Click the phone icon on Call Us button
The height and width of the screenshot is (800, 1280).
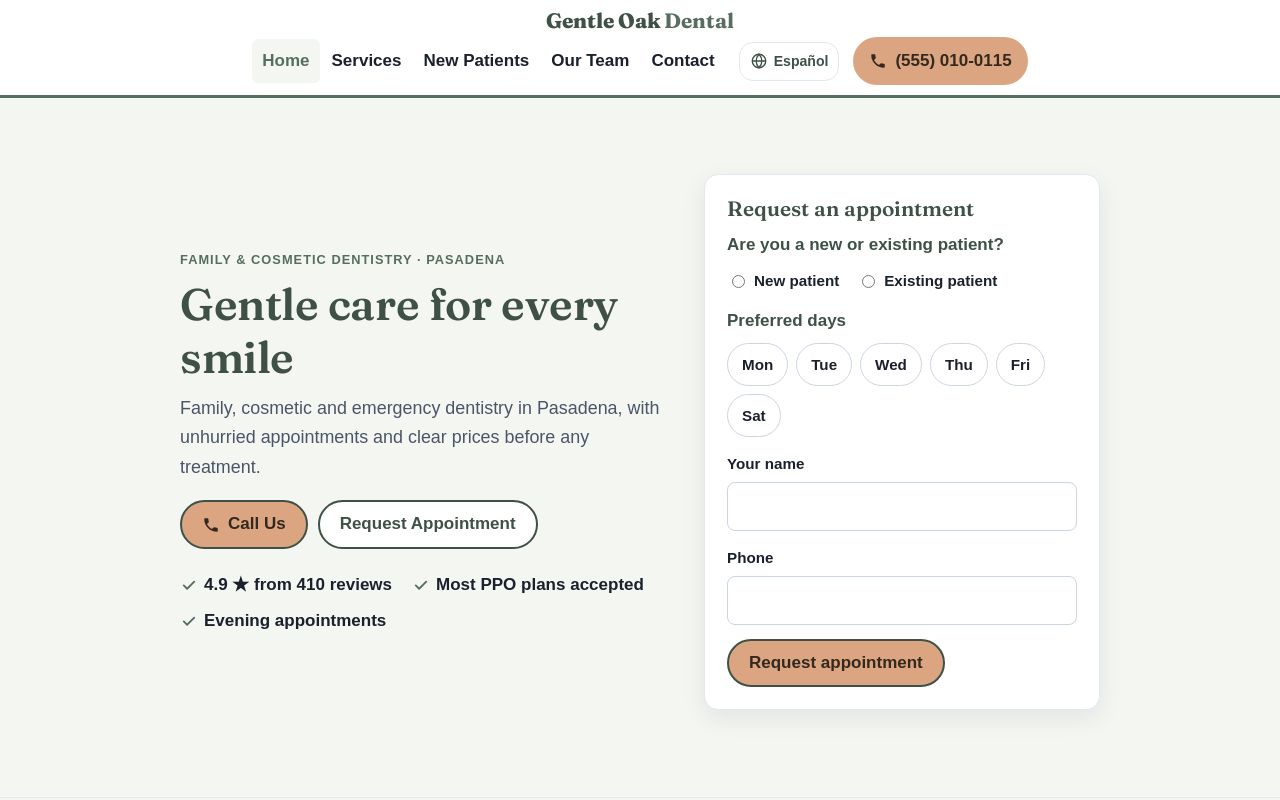(x=211, y=525)
